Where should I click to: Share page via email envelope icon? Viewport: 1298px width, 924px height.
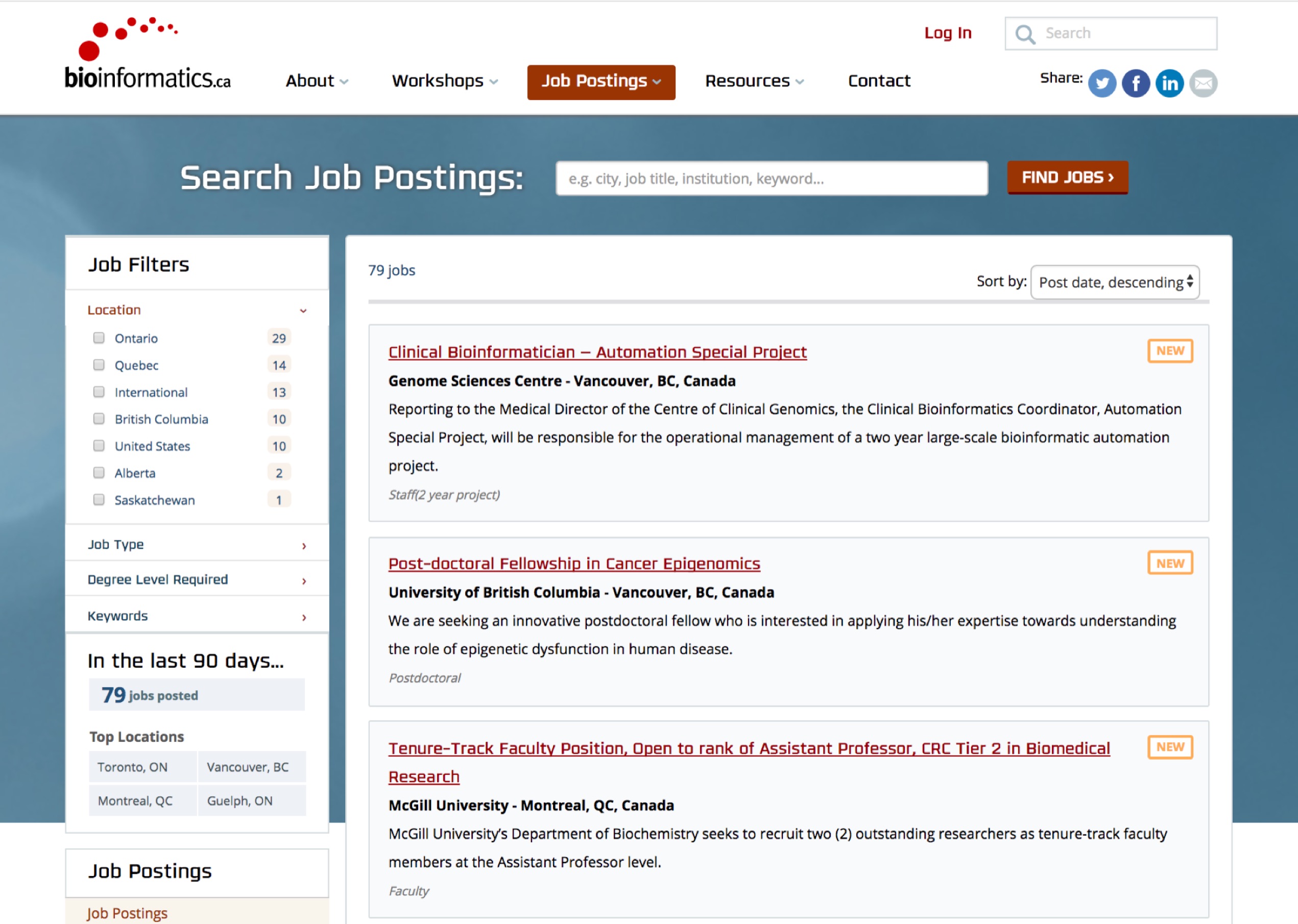tap(1203, 83)
